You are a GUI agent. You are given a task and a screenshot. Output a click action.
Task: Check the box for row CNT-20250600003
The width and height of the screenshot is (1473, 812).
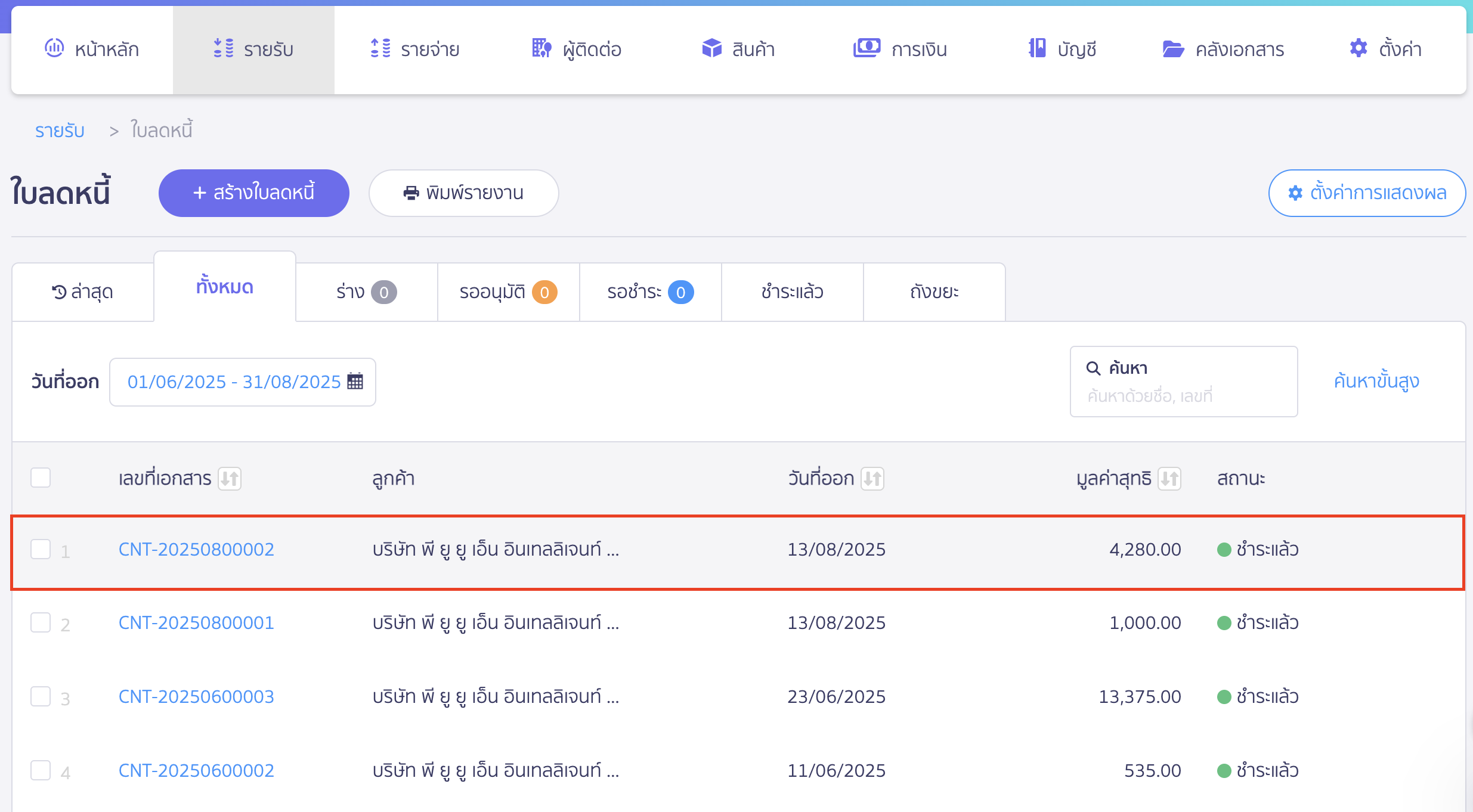[x=41, y=696]
